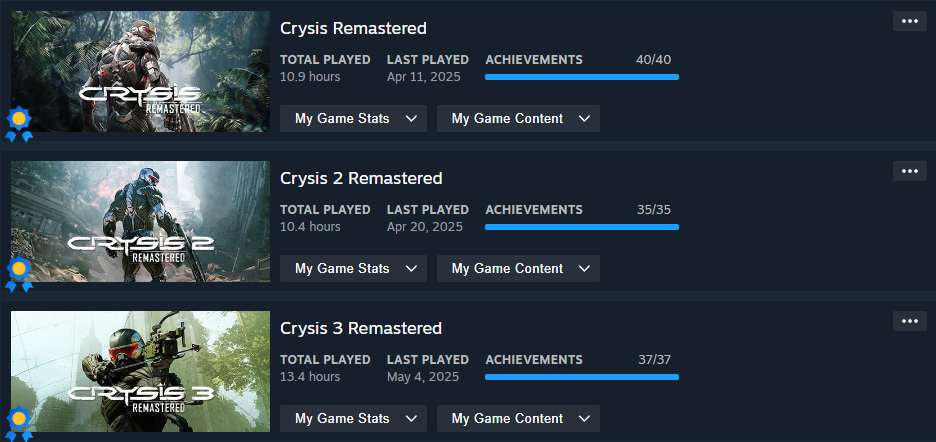Expand My Game Stats for Crysis Remastered
936x442 pixels.
tap(354, 118)
